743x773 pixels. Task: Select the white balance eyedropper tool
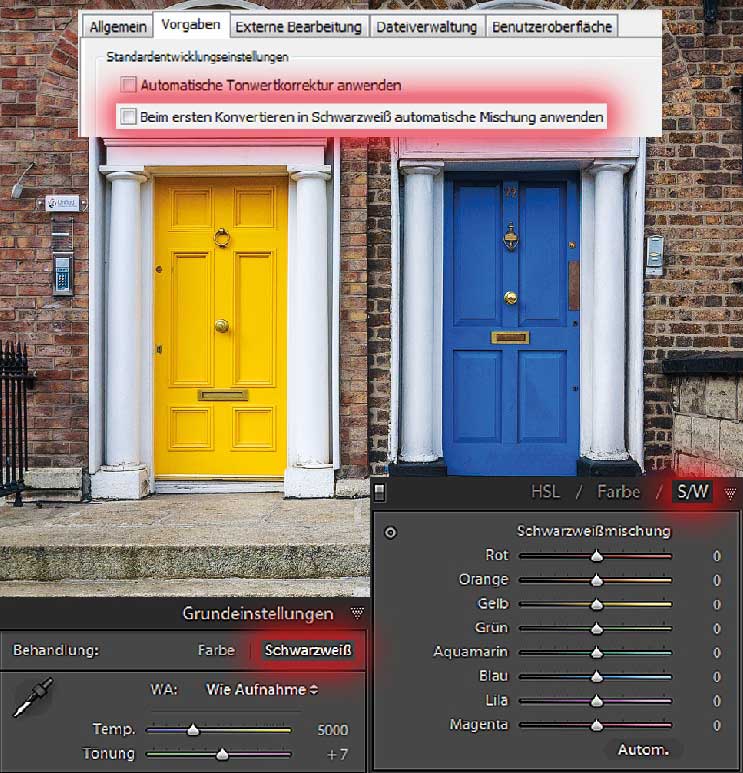[34, 697]
